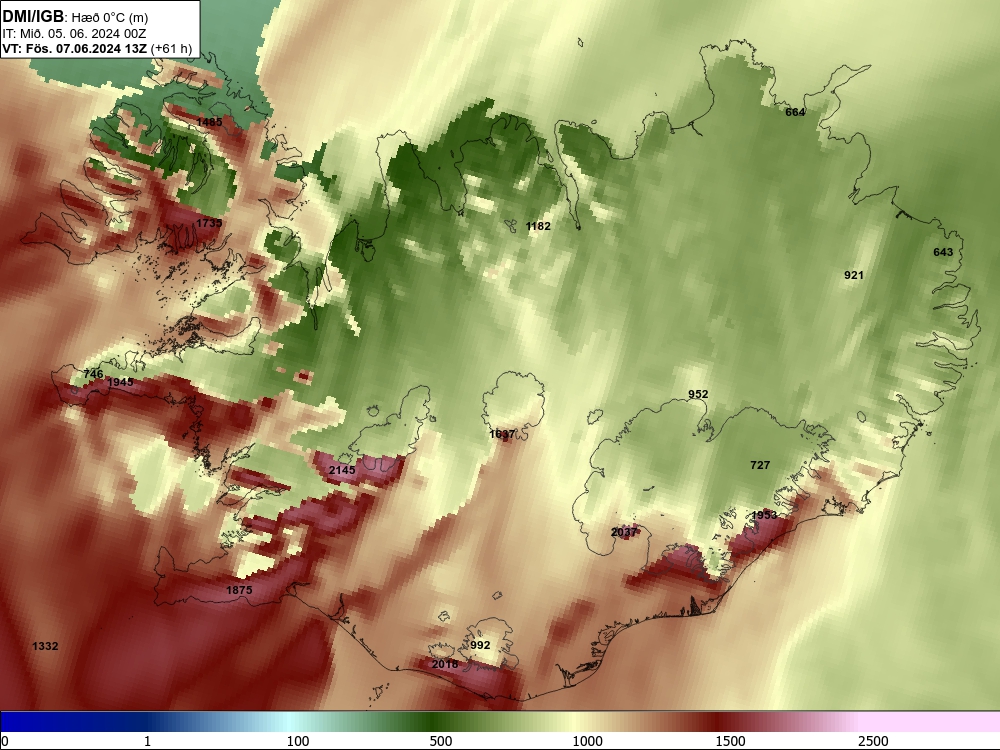The width and height of the screenshot is (1000, 750).
Task: Select the 1182 value on the map
Action: click(x=538, y=226)
